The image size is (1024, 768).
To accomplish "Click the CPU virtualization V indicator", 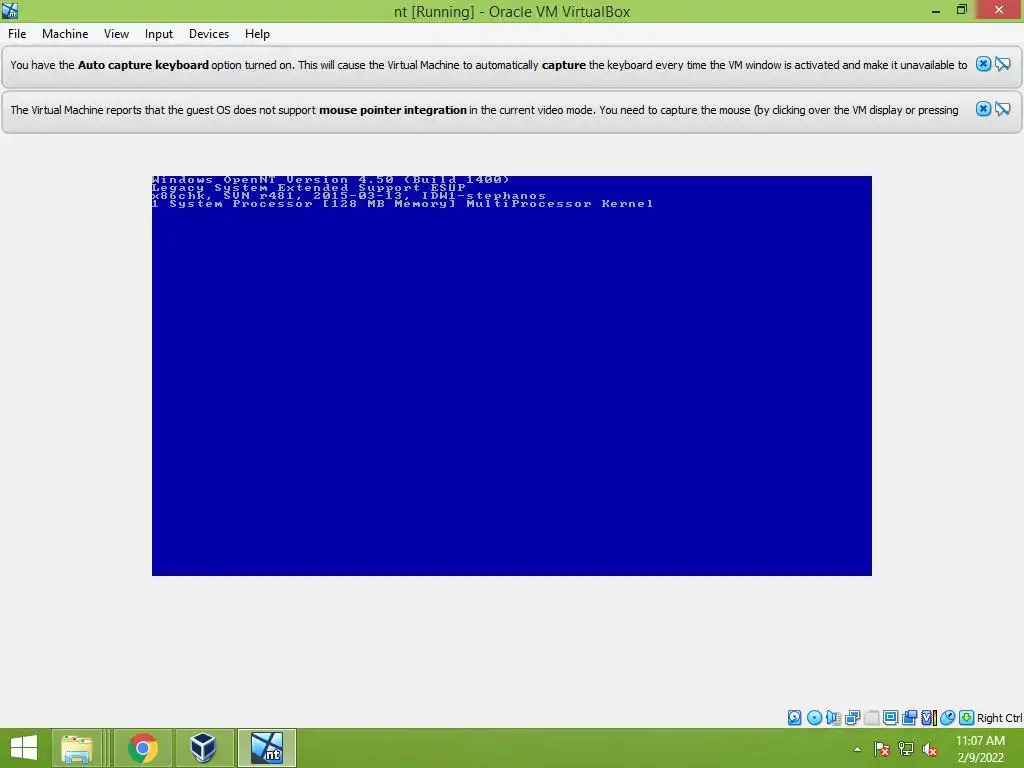I will (929, 718).
